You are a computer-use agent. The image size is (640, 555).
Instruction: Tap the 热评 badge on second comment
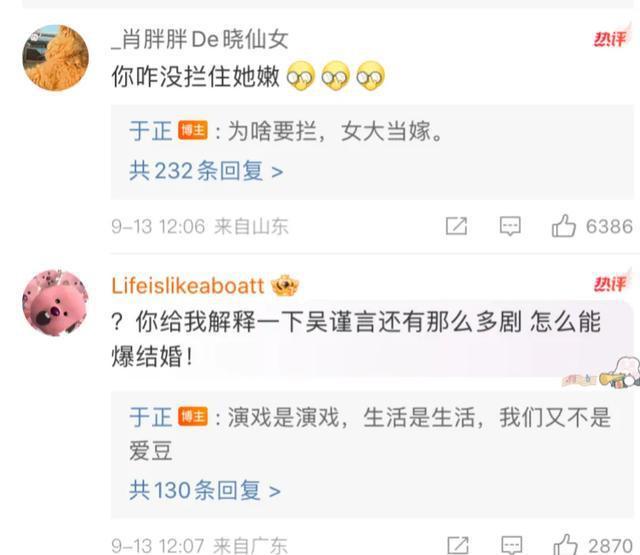pyautogui.click(x=610, y=284)
